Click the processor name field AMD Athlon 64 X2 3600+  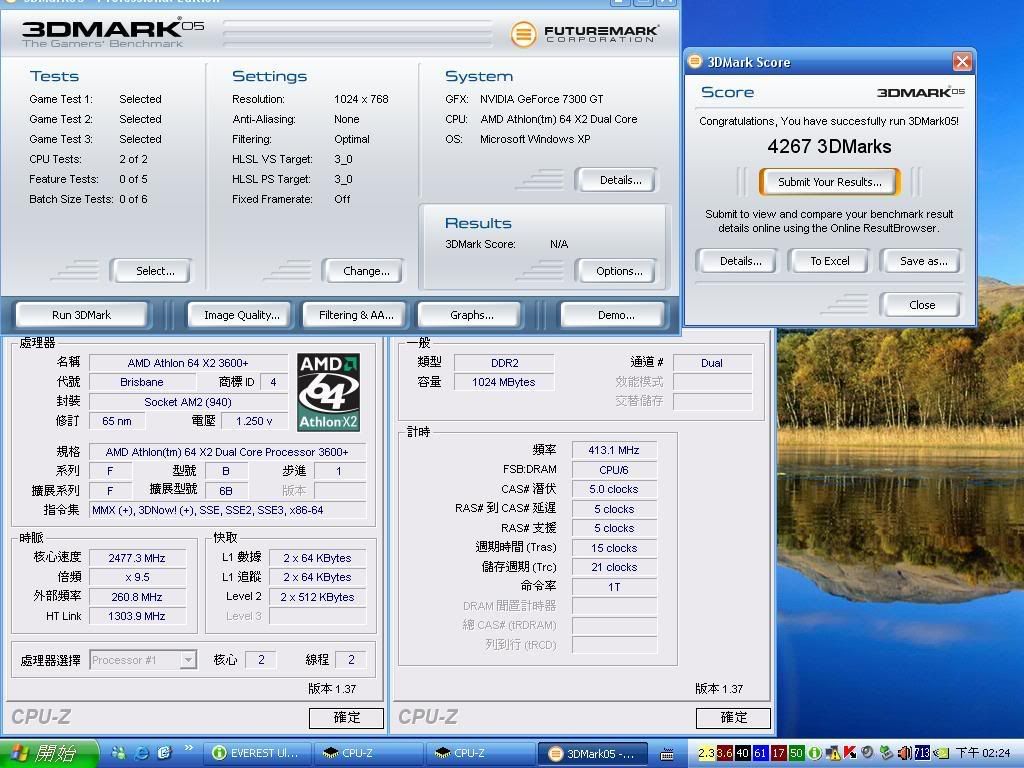click(x=188, y=363)
